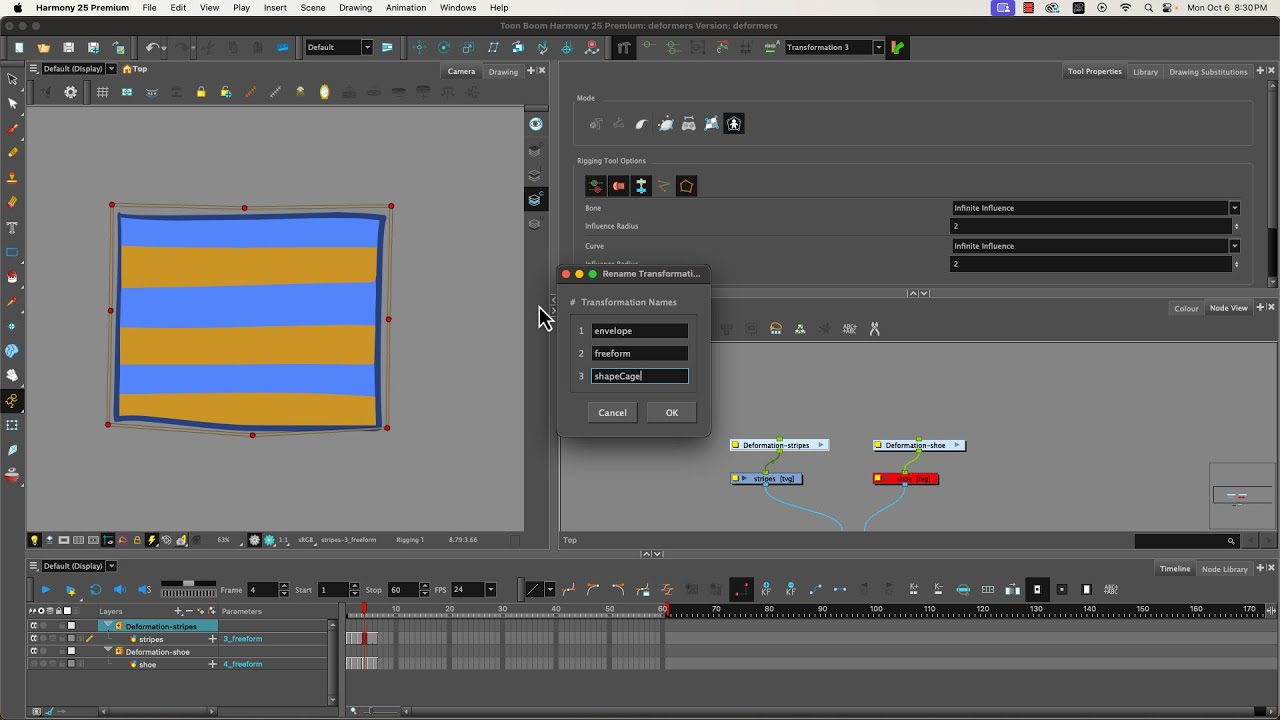Viewport: 1280px width, 720px height.
Task: Click the scissors-like icon in Node View toolbar
Action: (x=874, y=328)
